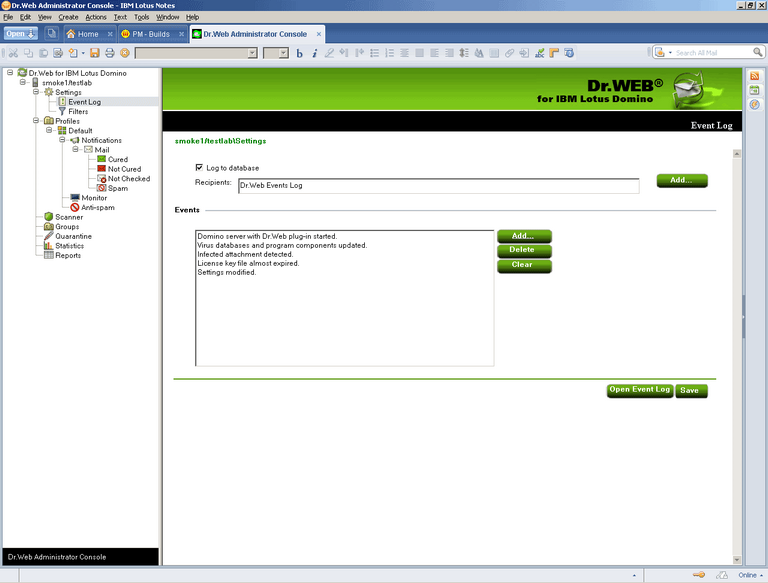Select 'Infected attachment detected.' event
Screen dimensions: 768x583
coord(245,254)
